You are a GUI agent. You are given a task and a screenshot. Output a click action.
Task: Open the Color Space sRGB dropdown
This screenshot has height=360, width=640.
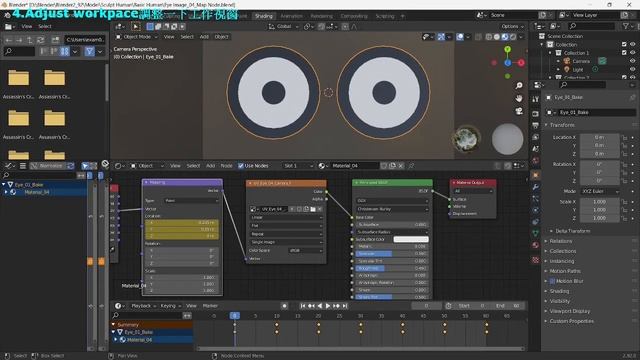click(x=306, y=250)
